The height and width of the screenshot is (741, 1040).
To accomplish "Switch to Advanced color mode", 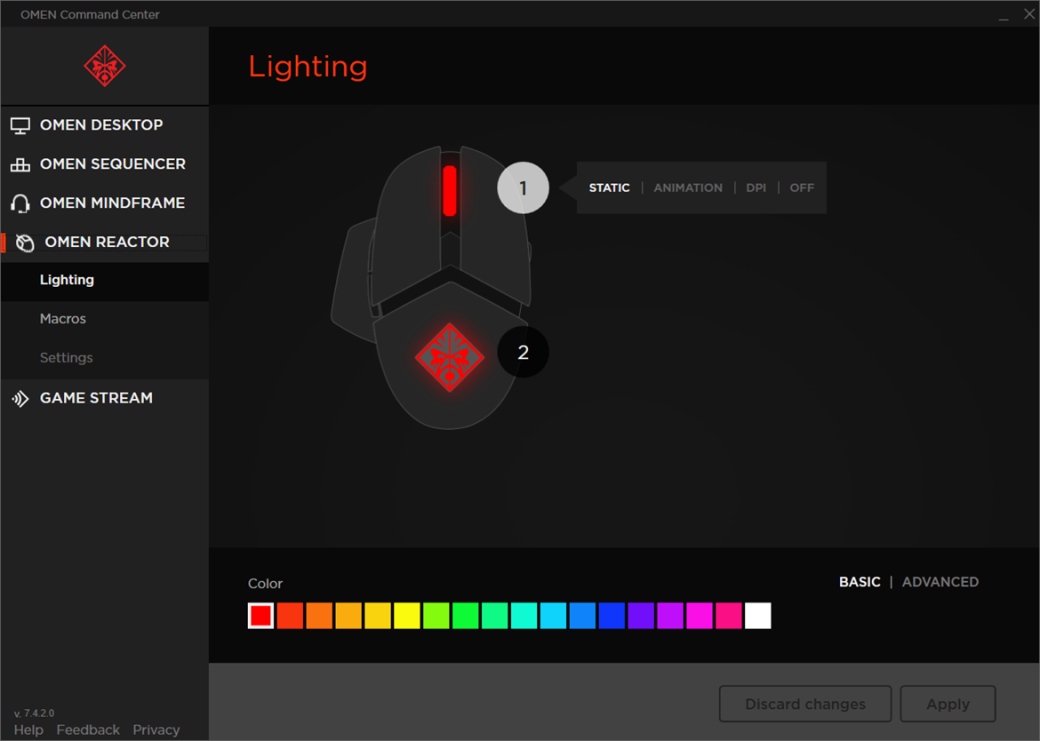I will coord(940,582).
